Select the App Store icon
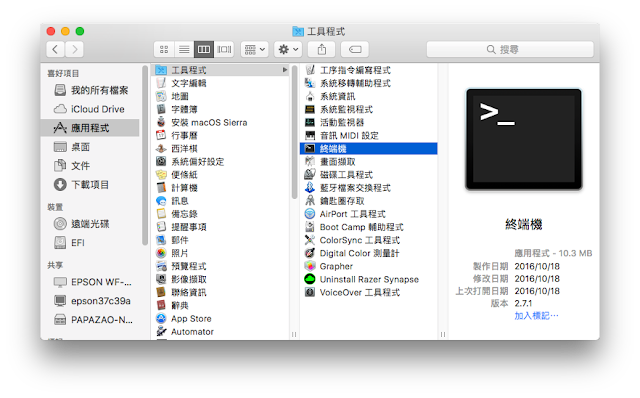The height and width of the screenshot is (398, 640). [x=161, y=318]
